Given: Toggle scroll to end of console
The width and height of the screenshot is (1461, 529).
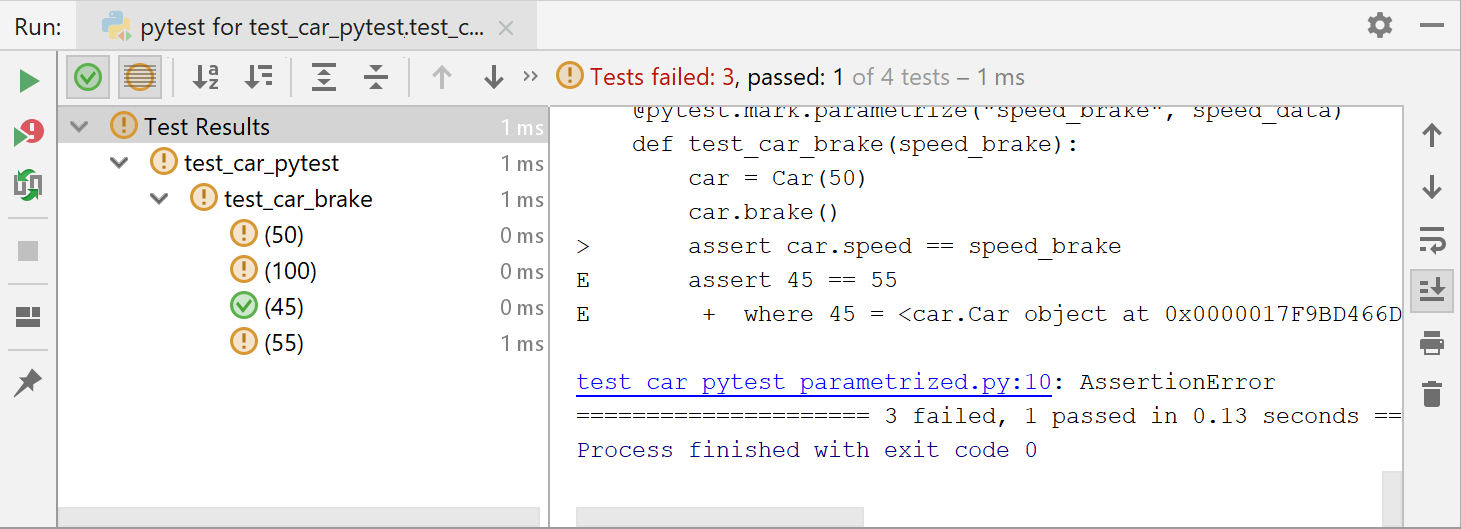Looking at the screenshot, I should pyautogui.click(x=1432, y=290).
